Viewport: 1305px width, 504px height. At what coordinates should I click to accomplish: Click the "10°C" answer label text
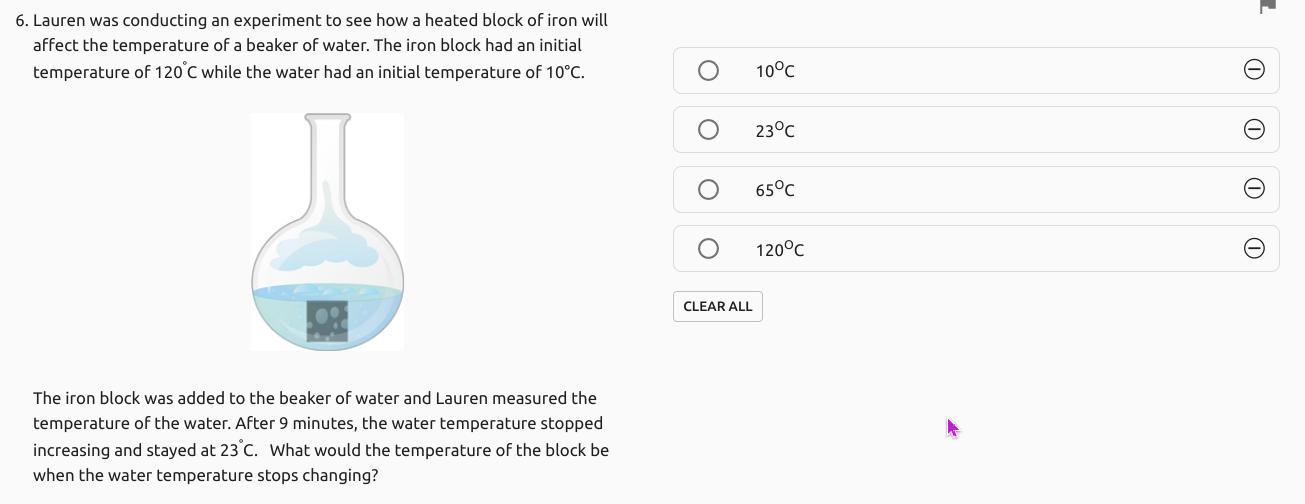(775, 70)
